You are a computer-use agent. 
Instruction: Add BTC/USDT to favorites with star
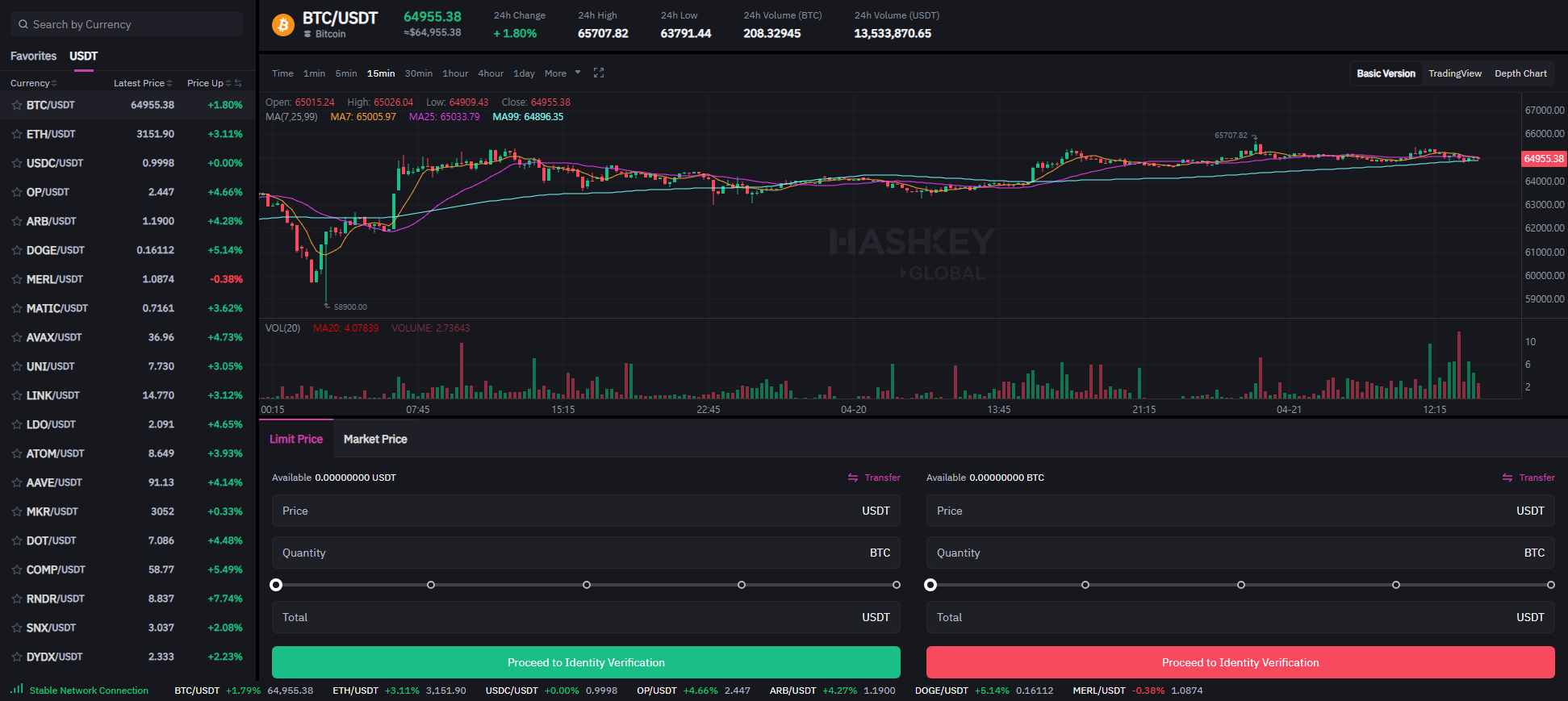point(17,105)
